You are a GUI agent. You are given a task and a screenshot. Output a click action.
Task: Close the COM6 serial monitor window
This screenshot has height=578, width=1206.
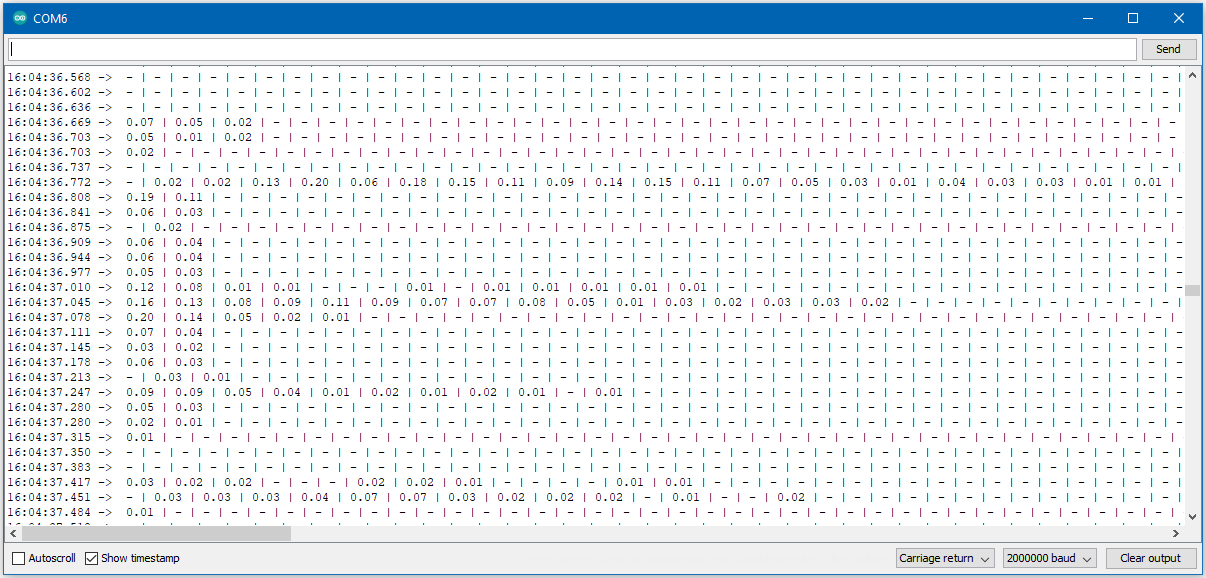point(1179,18)
